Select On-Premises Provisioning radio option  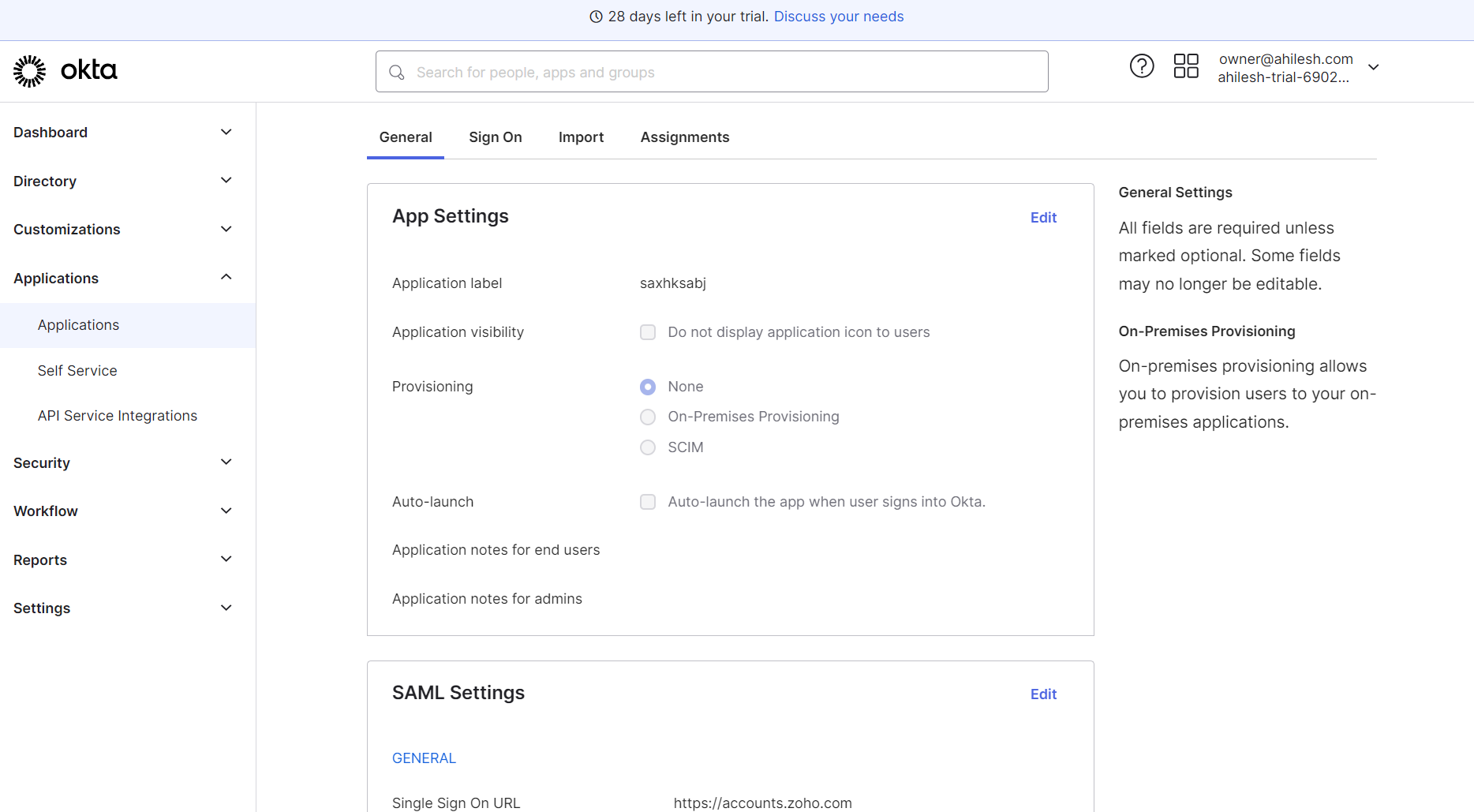648,417
